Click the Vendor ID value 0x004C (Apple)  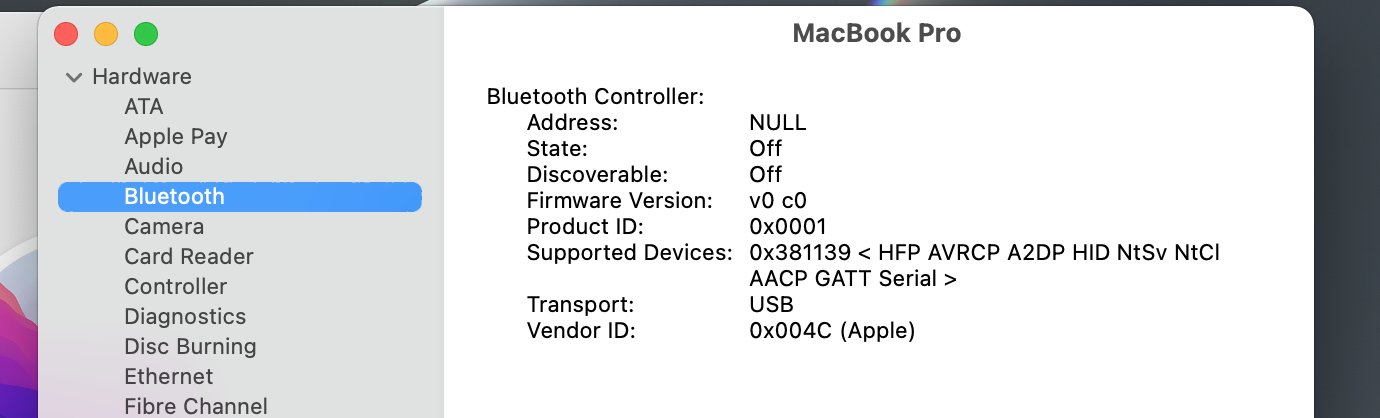click(832, 330)
